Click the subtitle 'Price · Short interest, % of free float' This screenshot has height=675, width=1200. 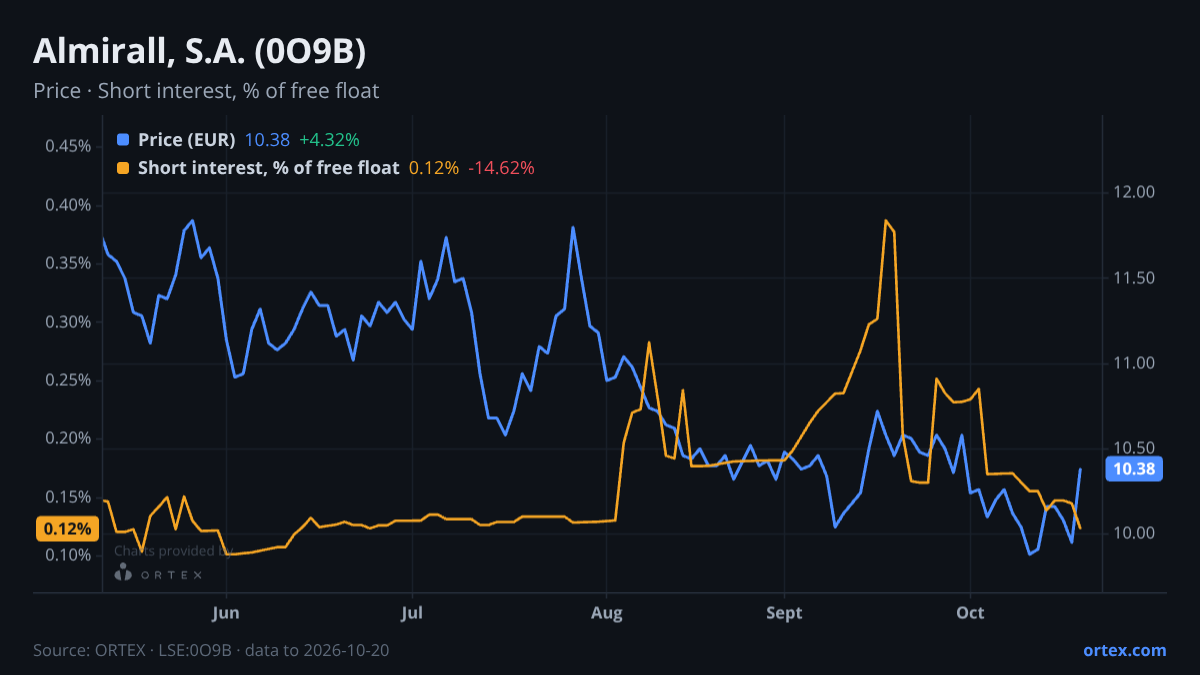coord(206,91)
